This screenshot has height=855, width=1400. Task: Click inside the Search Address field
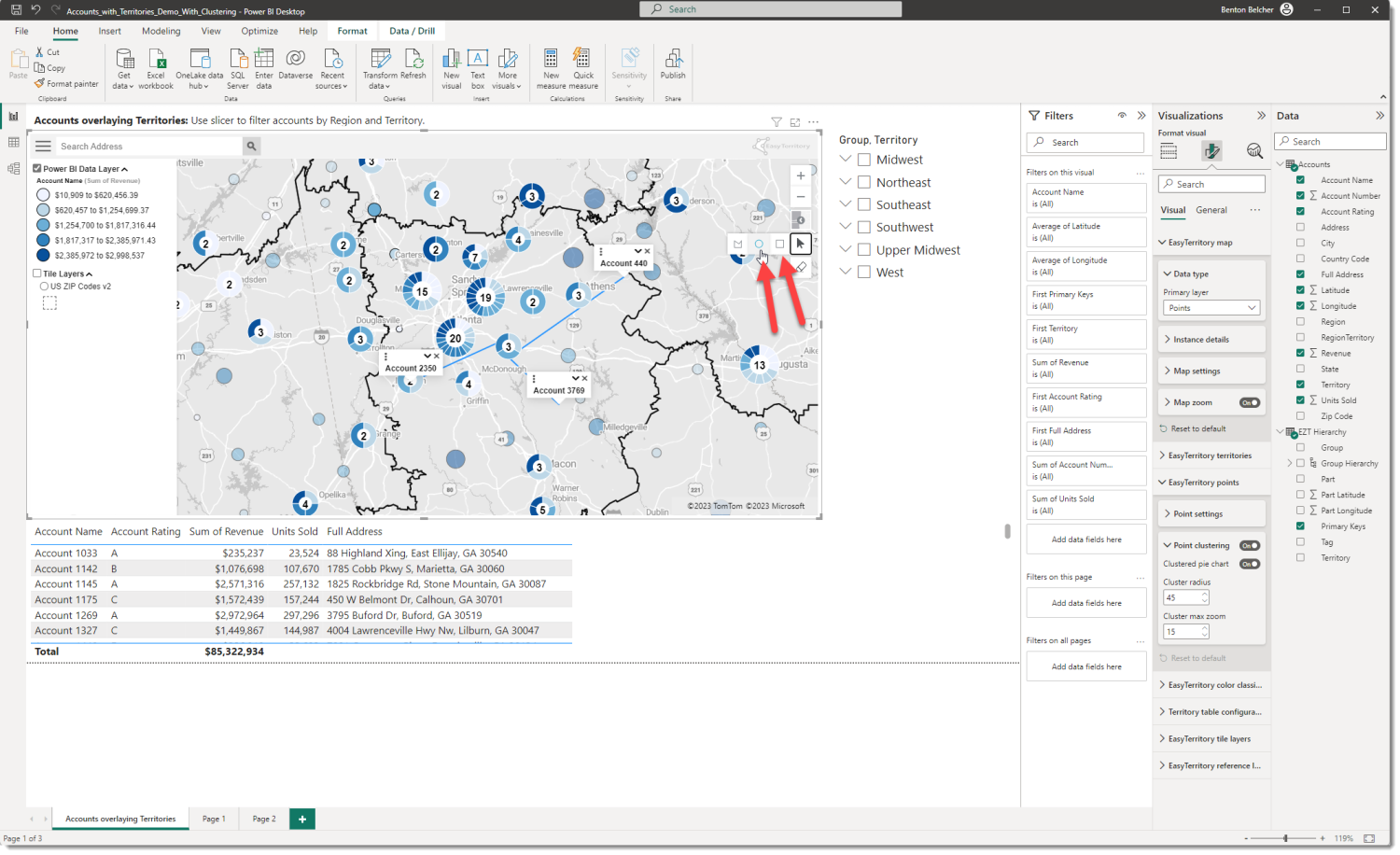(x=149, y=147)
